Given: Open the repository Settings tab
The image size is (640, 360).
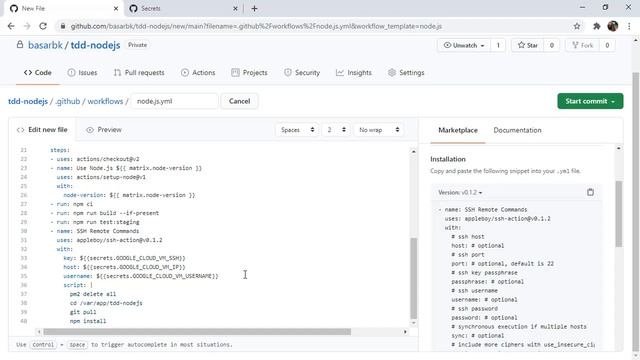Looking at the screenshot, I should (406, 73).
